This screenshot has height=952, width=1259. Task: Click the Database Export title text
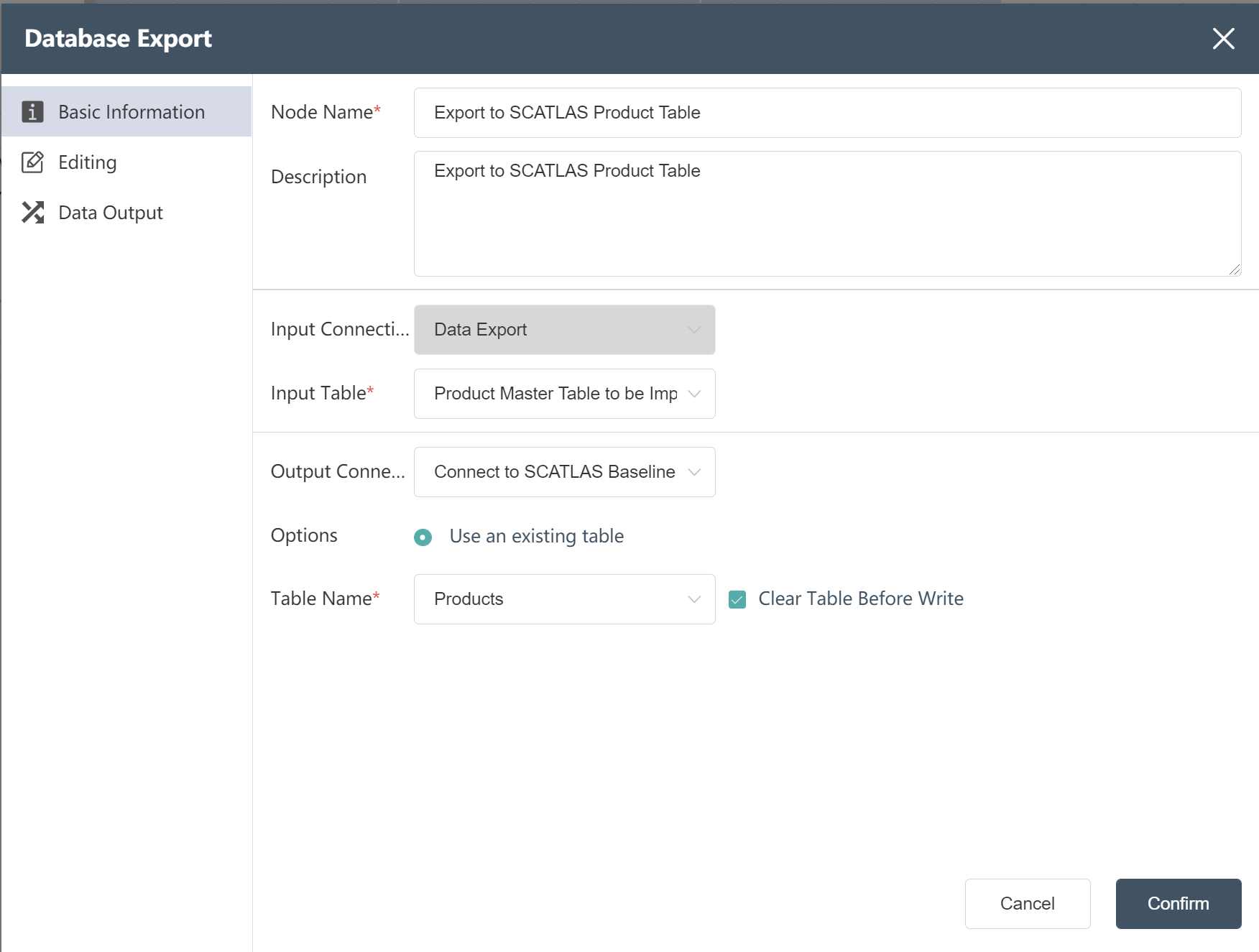[119, 39]
